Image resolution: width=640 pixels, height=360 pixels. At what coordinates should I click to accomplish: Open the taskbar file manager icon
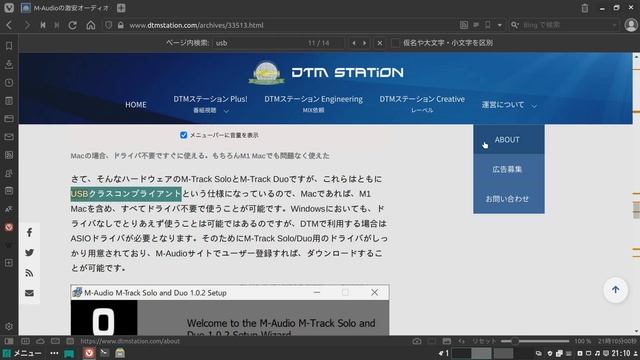120,353
